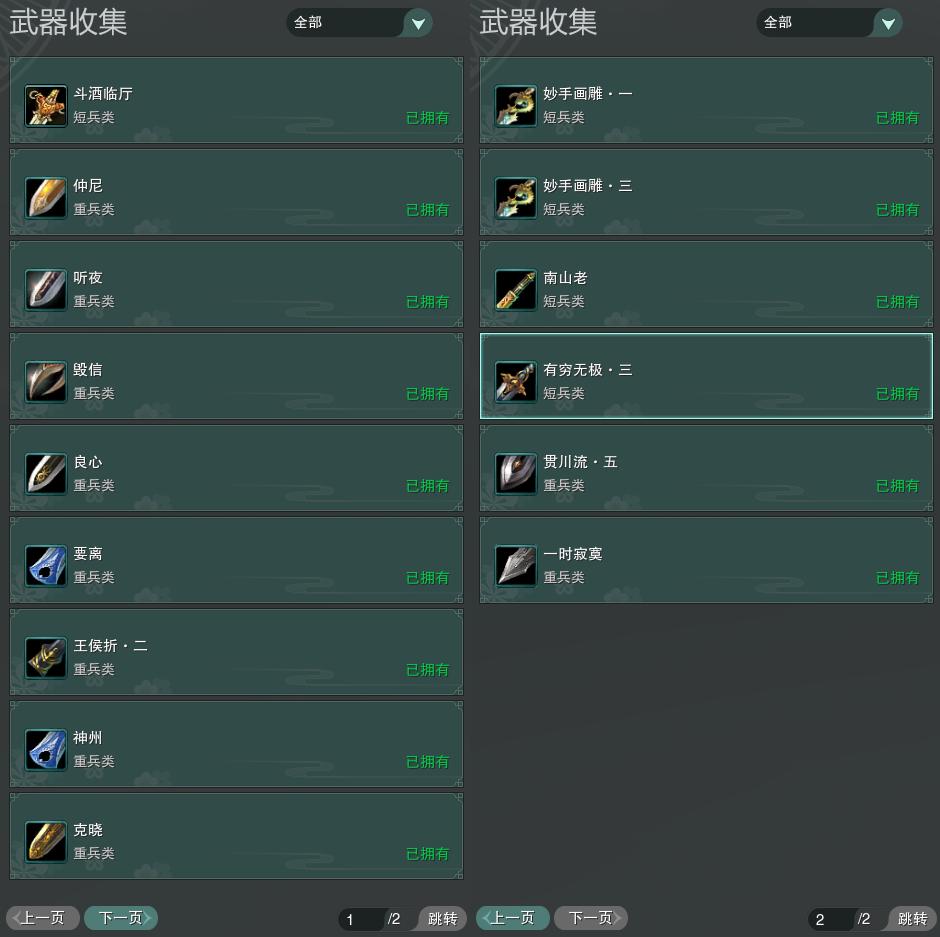
Task: Select the 克晓 weapon list entry
Action: (x=236, y=836)
